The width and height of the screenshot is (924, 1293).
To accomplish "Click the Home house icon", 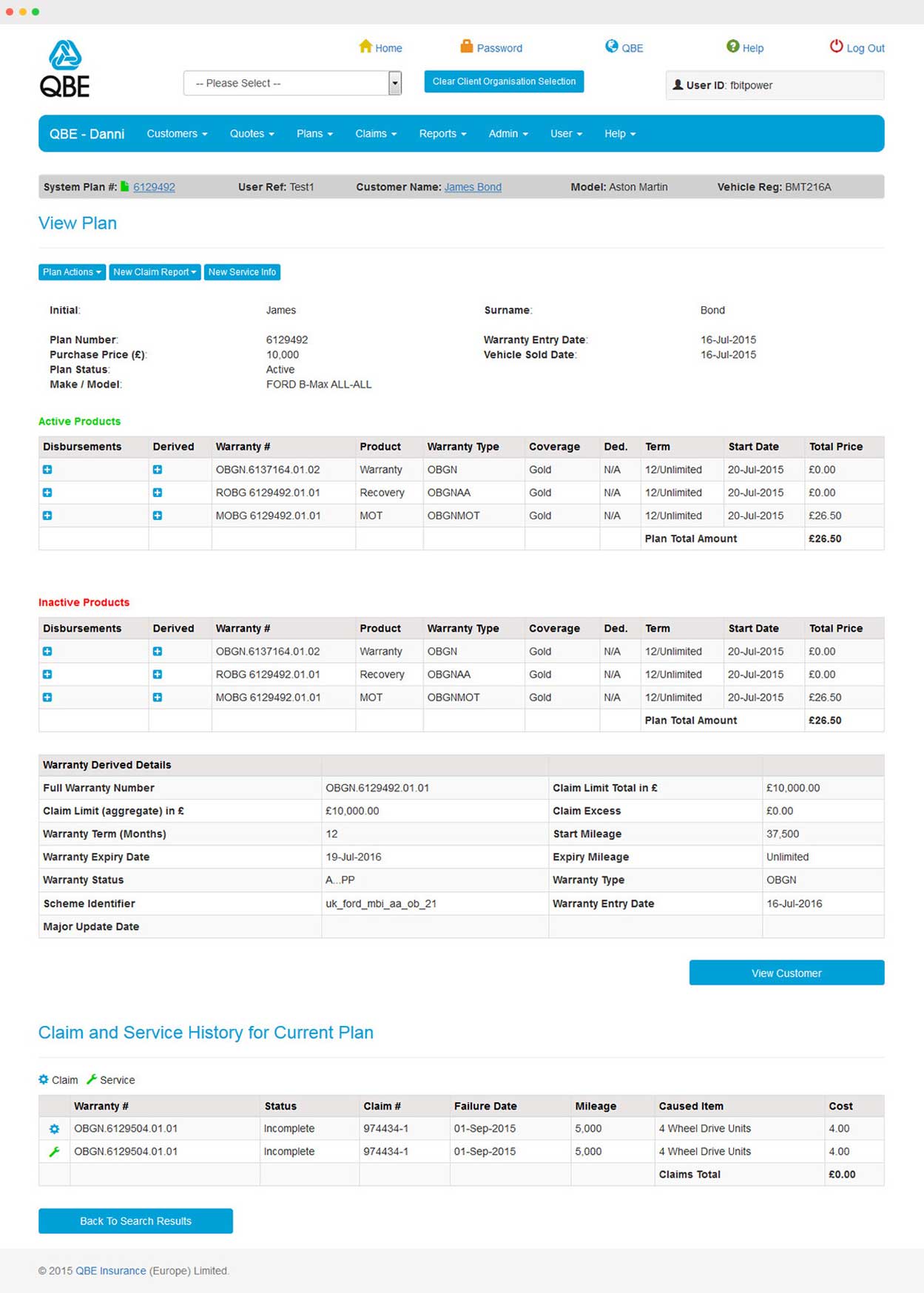I will tap(365, 47).
